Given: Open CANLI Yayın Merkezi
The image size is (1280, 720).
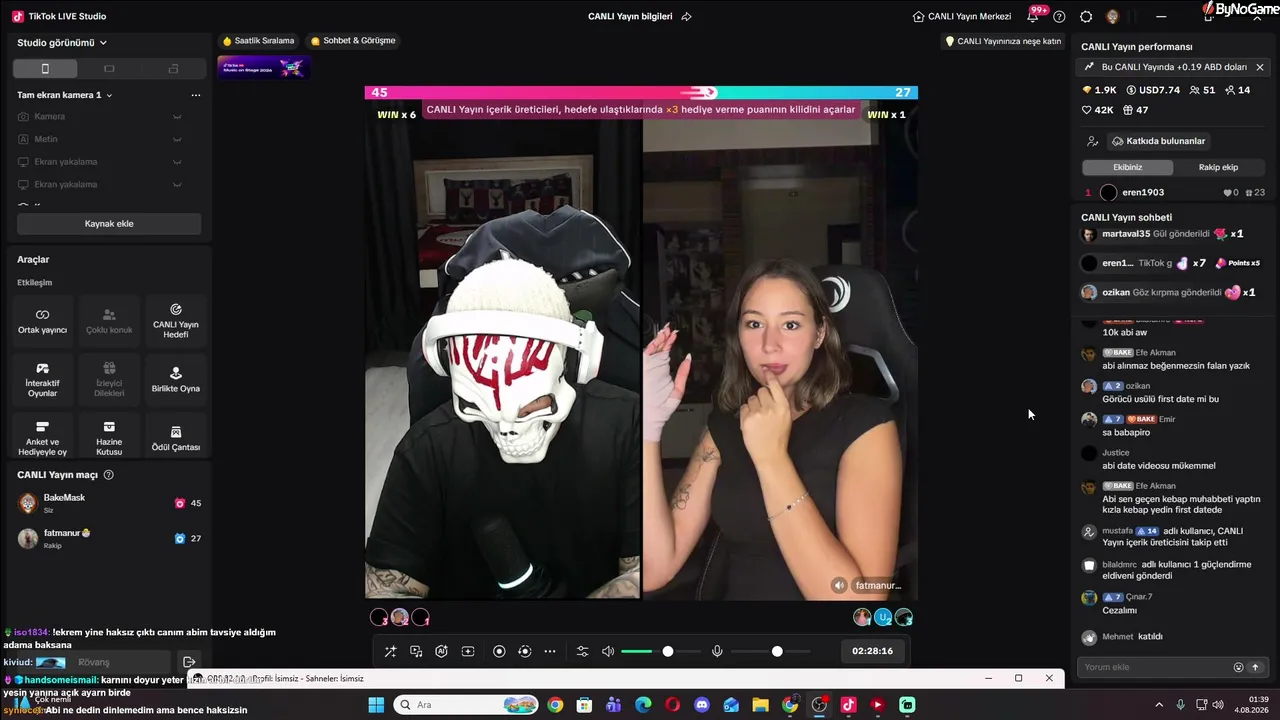Looking at the screenshot, I should pyautogui.click(x=962, y=16).
